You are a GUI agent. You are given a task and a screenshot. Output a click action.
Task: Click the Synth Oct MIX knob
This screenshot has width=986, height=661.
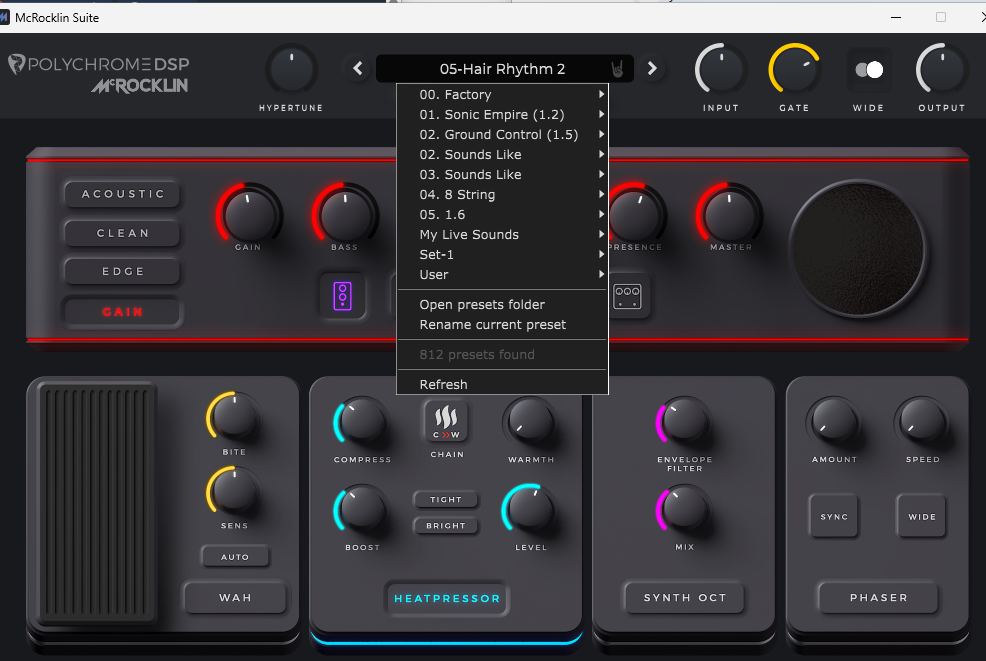pyautogui.click(x=684, y=510)
